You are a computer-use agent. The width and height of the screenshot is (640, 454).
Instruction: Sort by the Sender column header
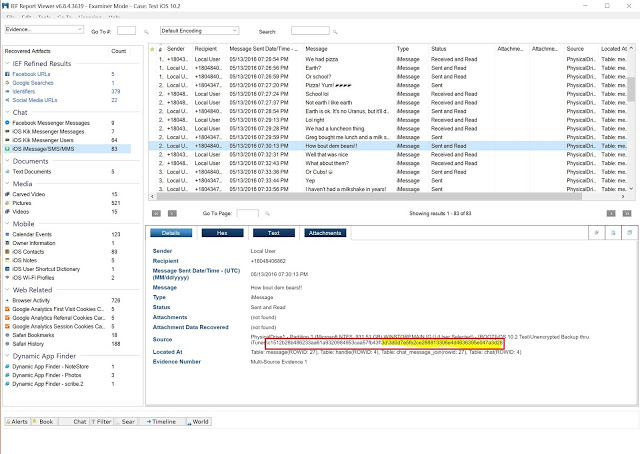tap(178, 49)
